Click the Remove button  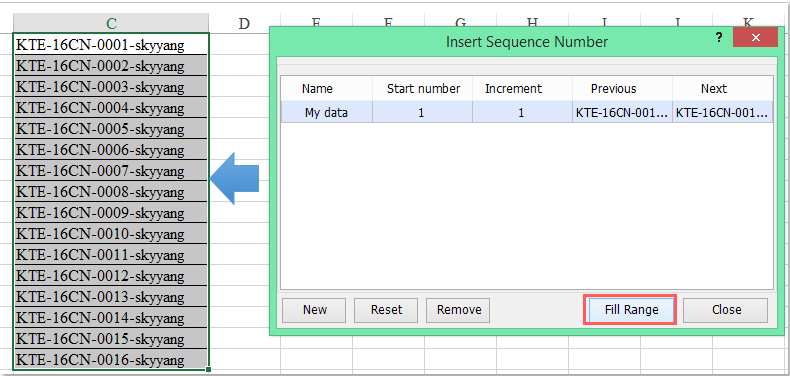tap(458, 309)
